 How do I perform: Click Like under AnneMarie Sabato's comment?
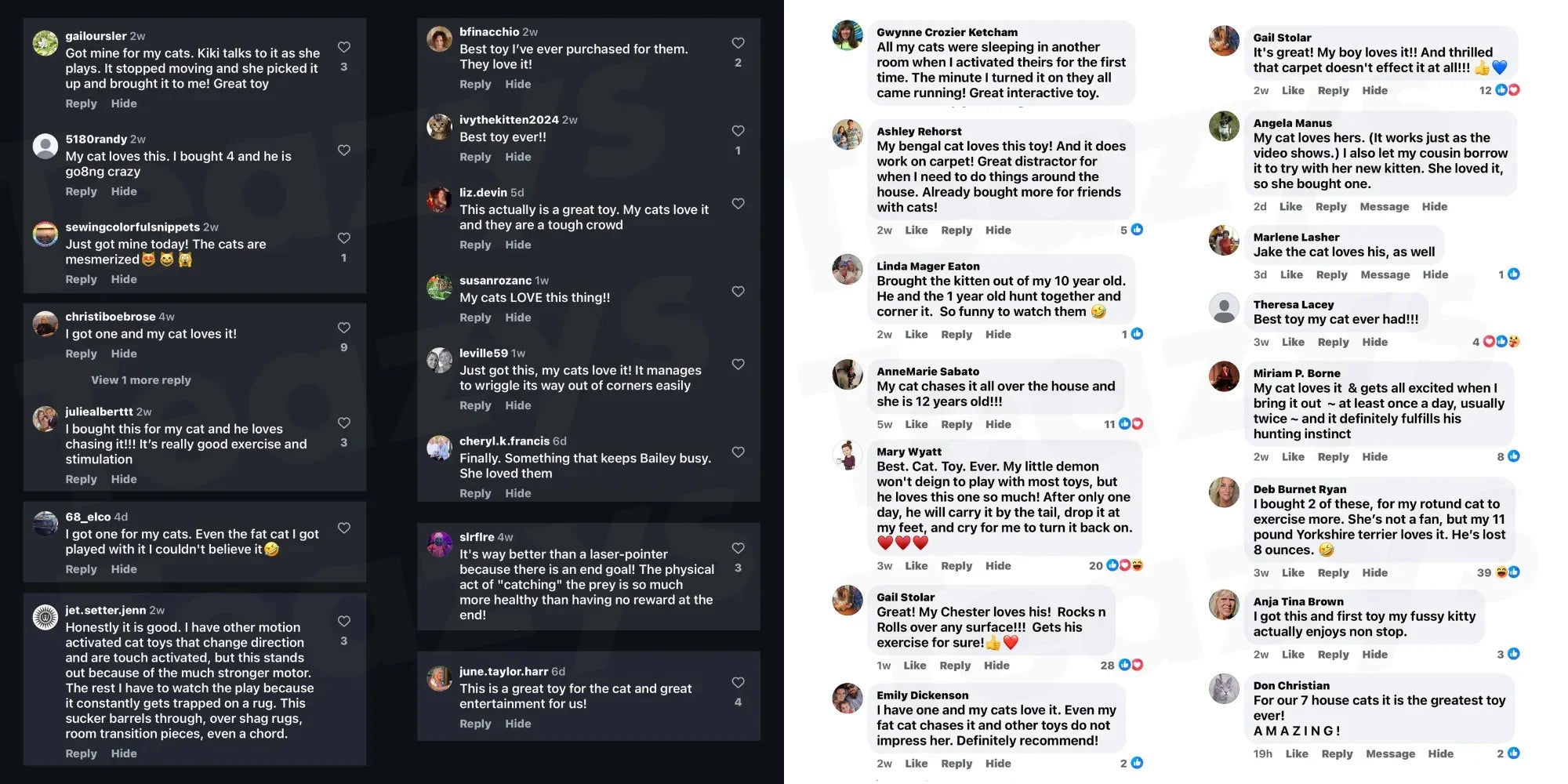(916, 424)
